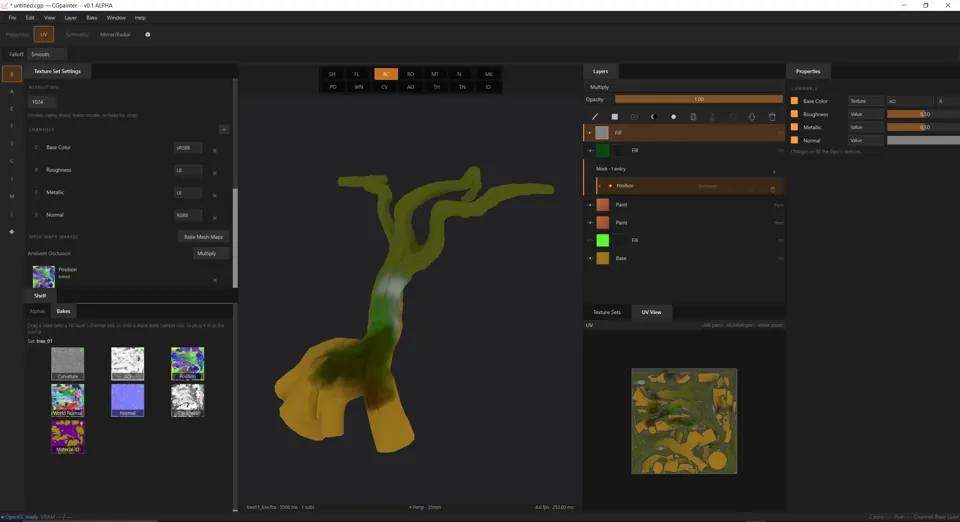
Task: Select the M tool in the left sidebar
Action: click(x=12, y=196)
